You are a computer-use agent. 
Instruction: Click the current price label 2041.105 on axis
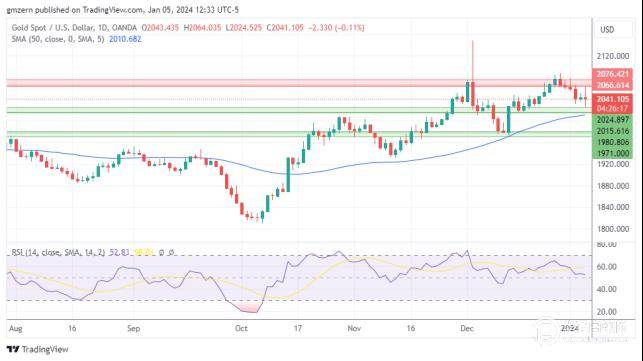point(613,99)
